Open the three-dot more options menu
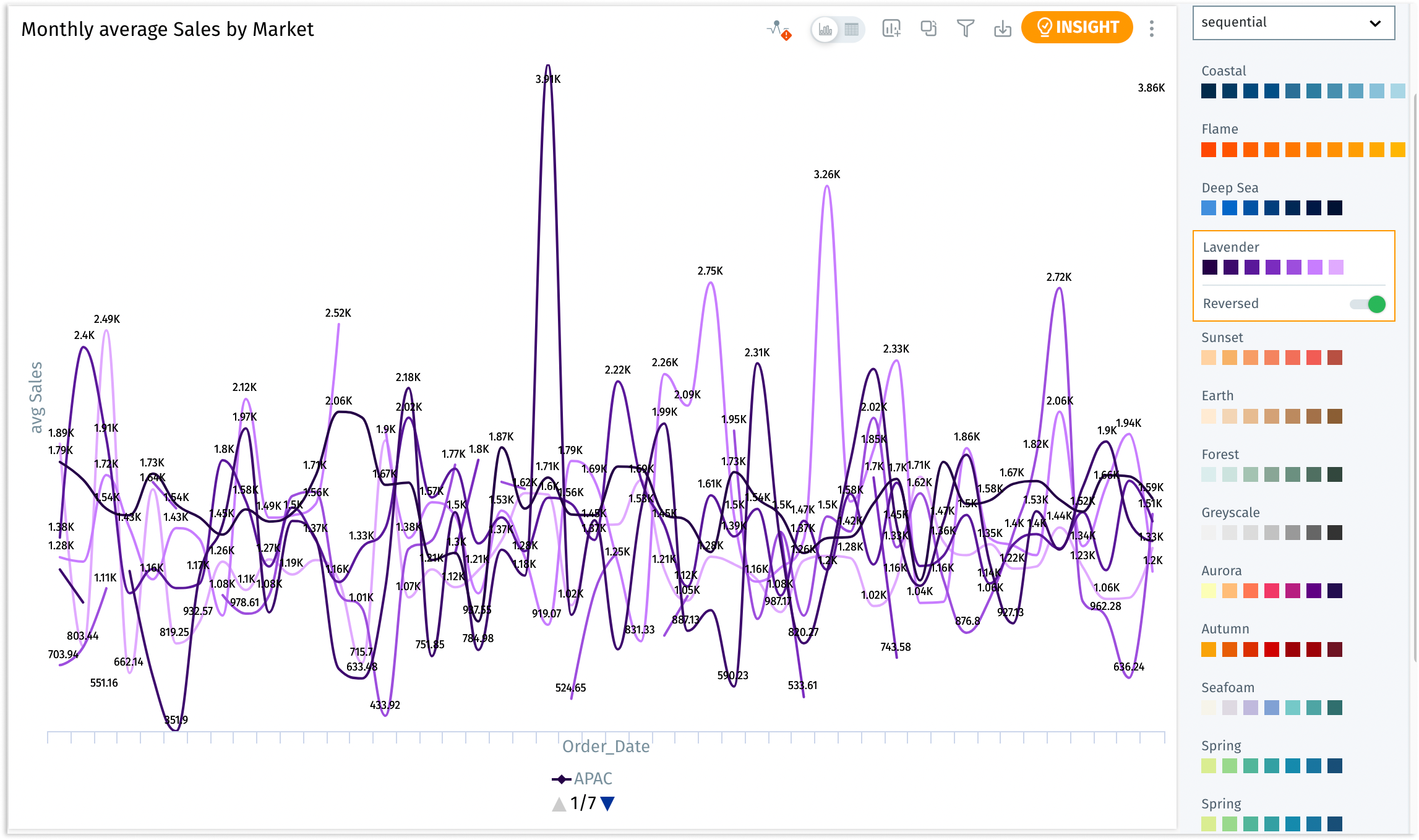Viewport: 1419px width, 840px height. 1151,28
